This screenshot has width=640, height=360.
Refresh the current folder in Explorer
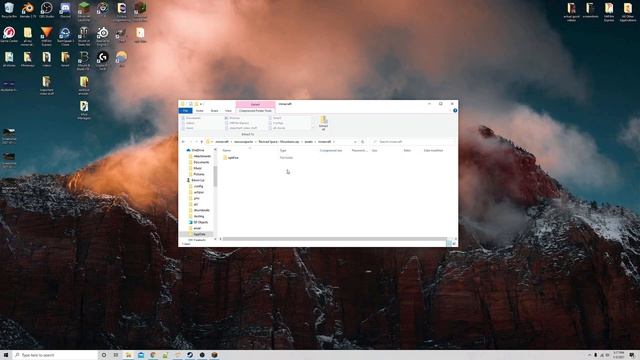tap(362, 142)
